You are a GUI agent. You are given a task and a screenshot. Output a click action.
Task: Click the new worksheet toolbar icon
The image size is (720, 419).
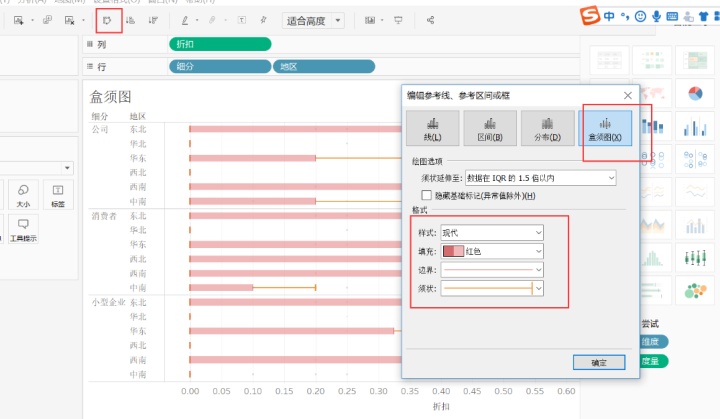18,20
